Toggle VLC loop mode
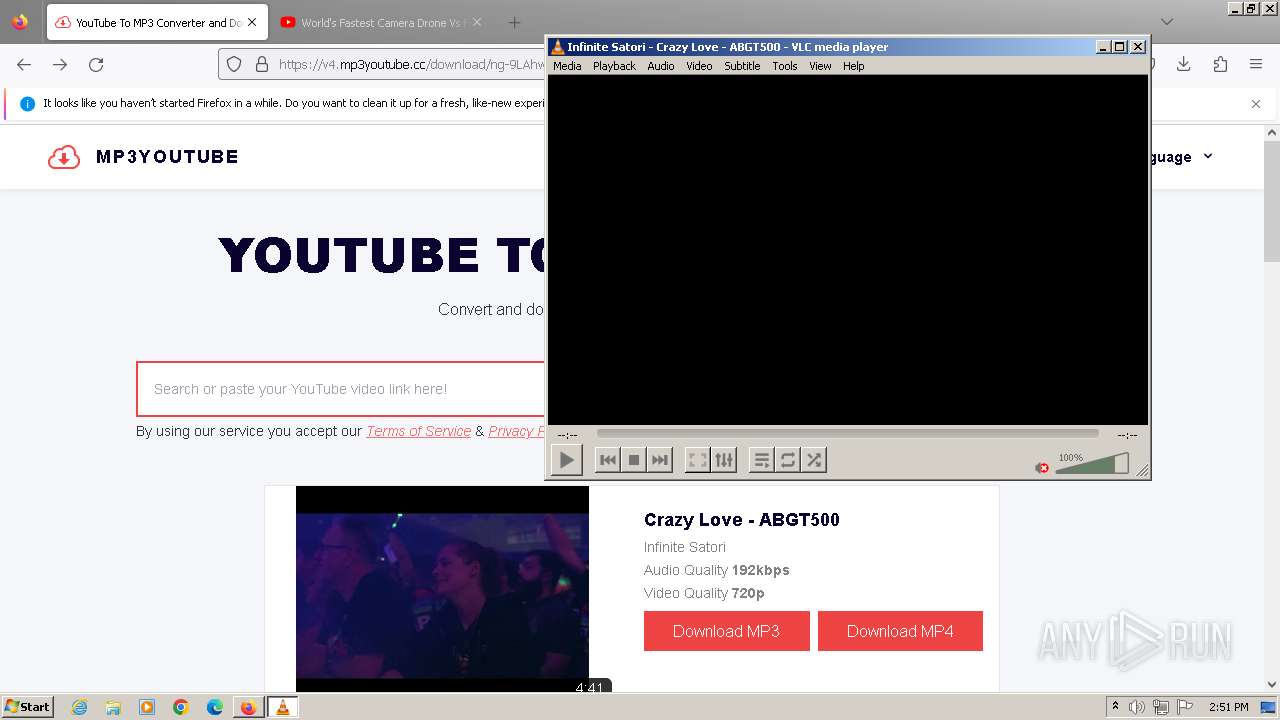This screenshot has height=720, width=1280. 788,460
